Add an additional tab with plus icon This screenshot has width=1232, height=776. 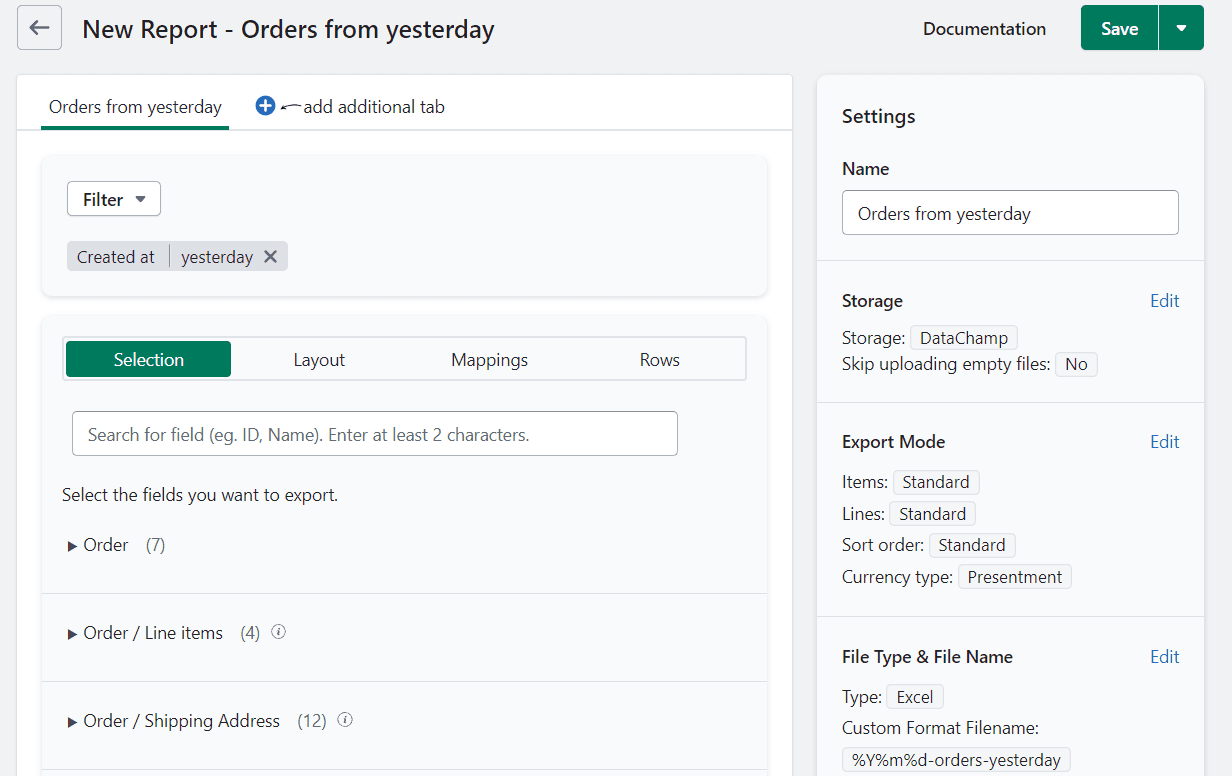(265, 106)
